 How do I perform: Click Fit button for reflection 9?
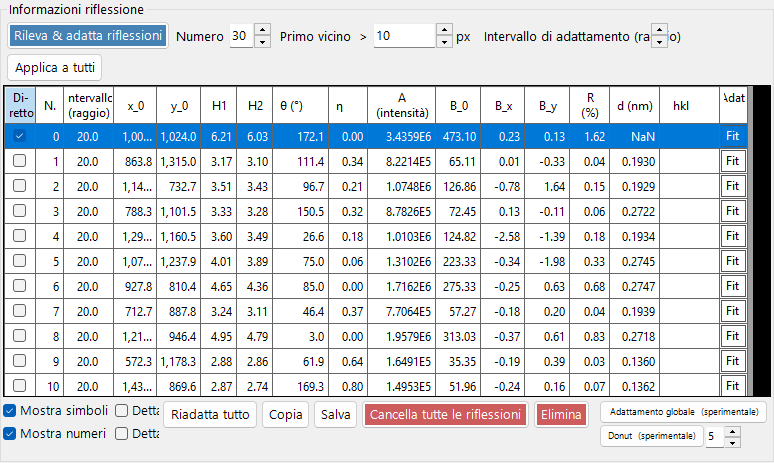pyautogui.click(x=733, y=361)
